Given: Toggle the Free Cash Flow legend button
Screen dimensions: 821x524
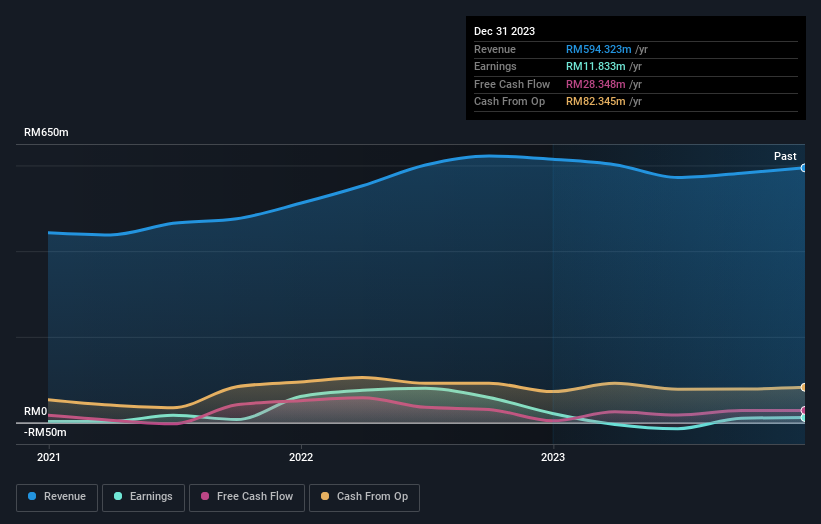Looking at the screenshot, I should [x=247, y=497].
